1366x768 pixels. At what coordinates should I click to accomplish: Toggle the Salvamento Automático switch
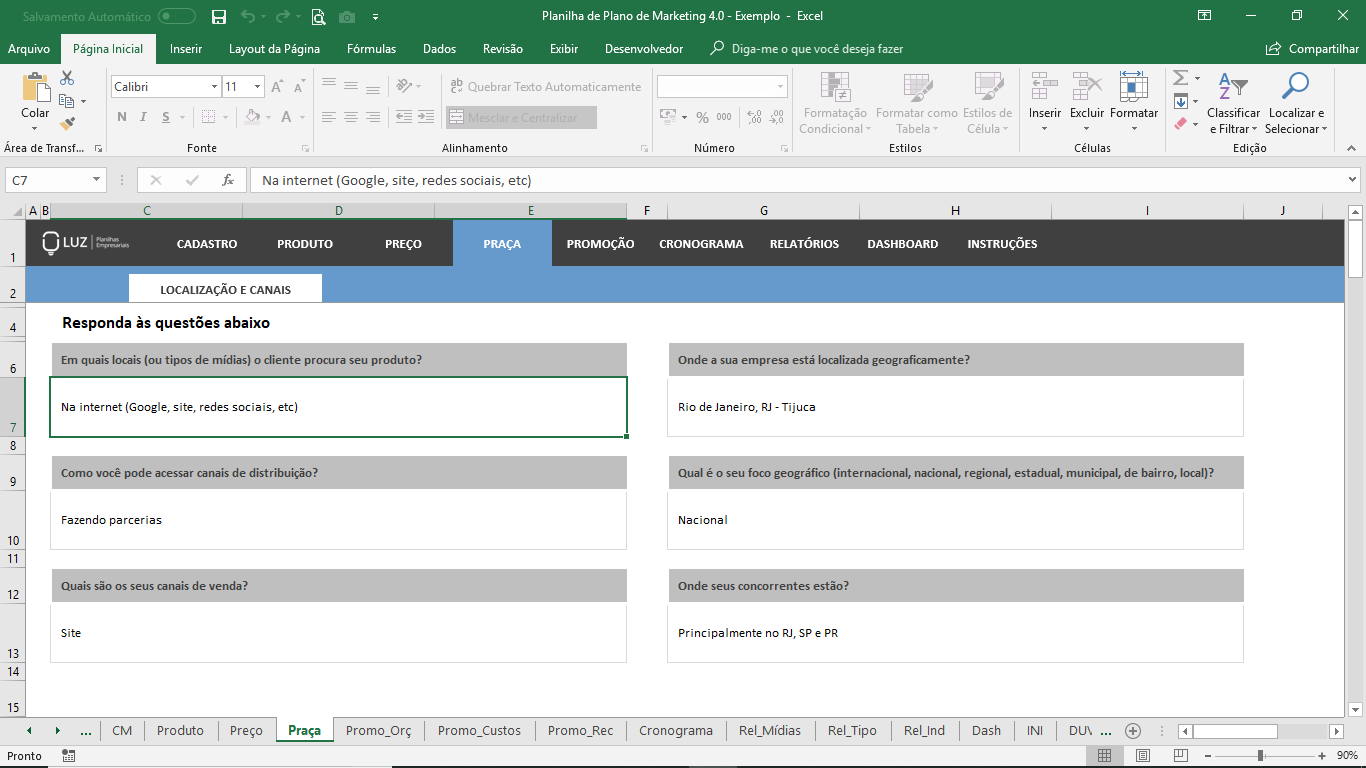(177, 16)
